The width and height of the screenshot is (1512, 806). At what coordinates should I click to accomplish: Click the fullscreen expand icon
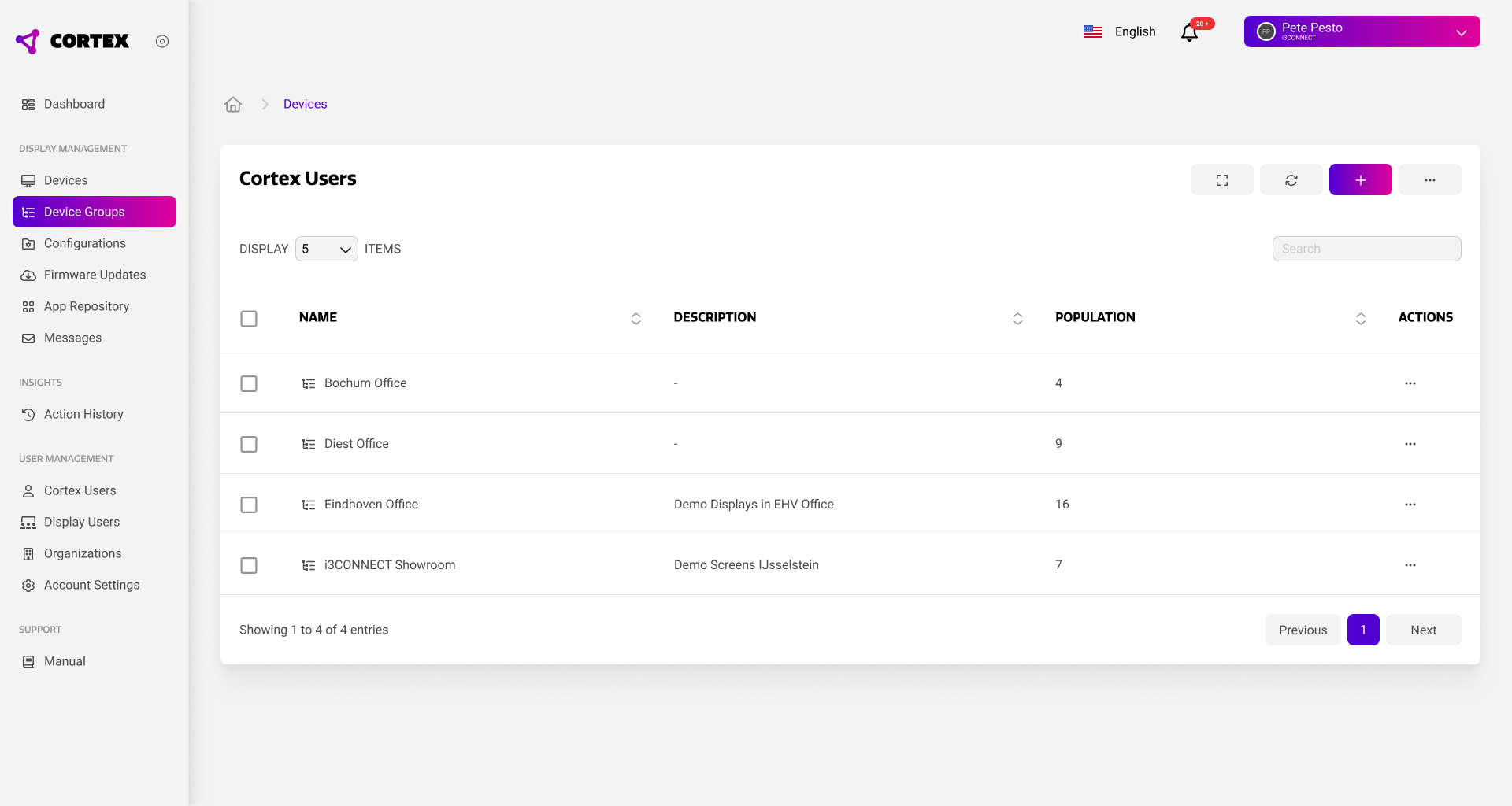(1221, 180)
